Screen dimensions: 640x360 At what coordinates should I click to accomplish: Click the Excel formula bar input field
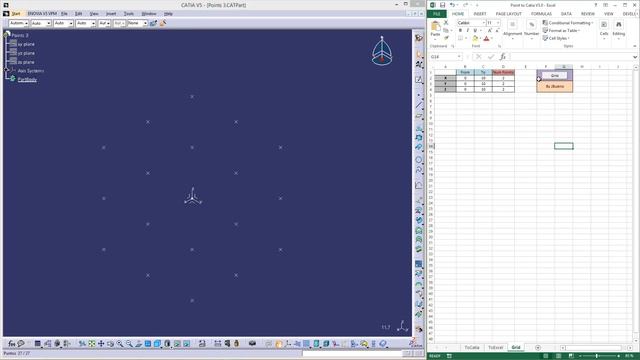570,57
